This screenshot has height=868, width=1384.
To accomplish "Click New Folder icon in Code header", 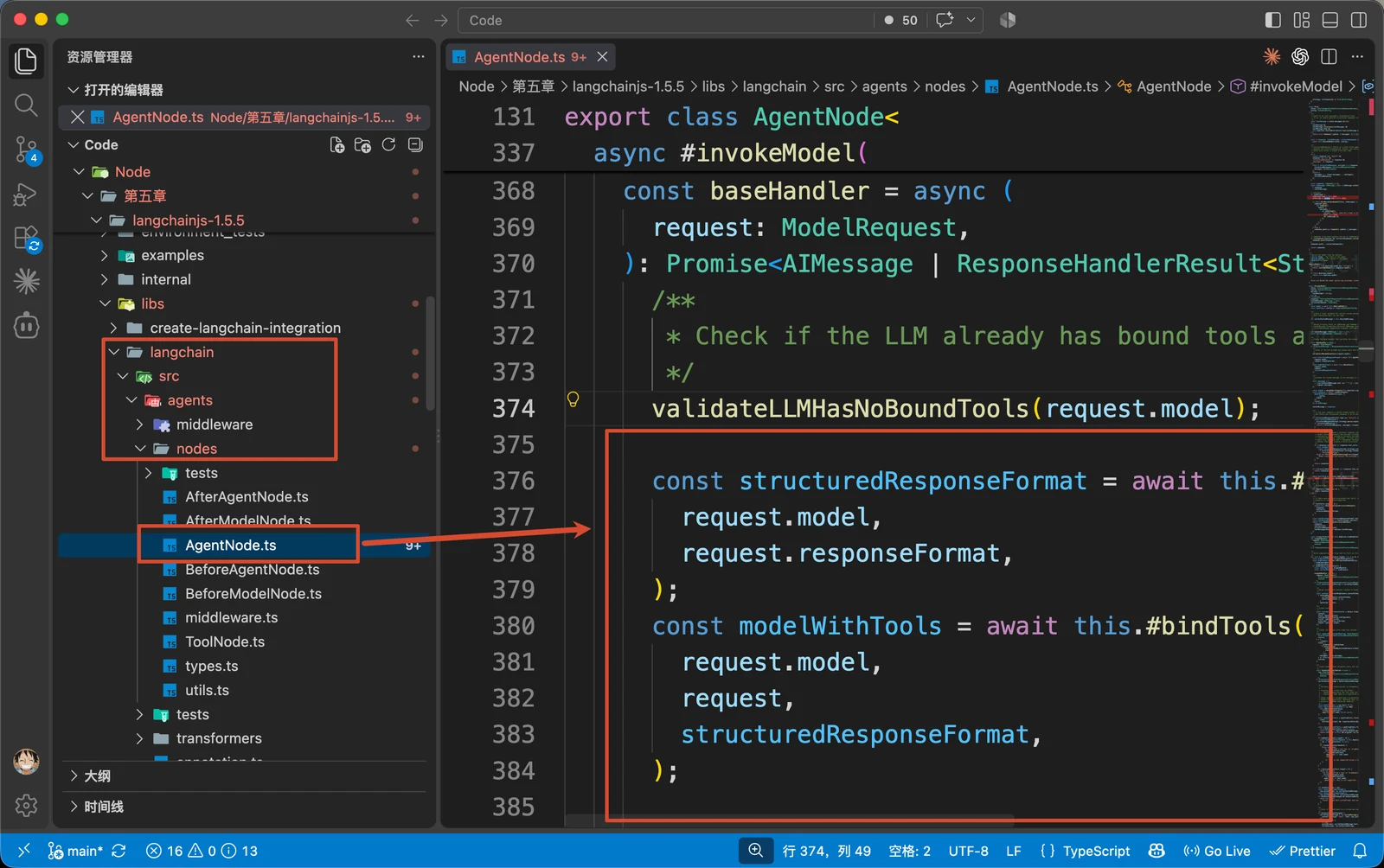I will pyautogui.click(x=363, y=145).
